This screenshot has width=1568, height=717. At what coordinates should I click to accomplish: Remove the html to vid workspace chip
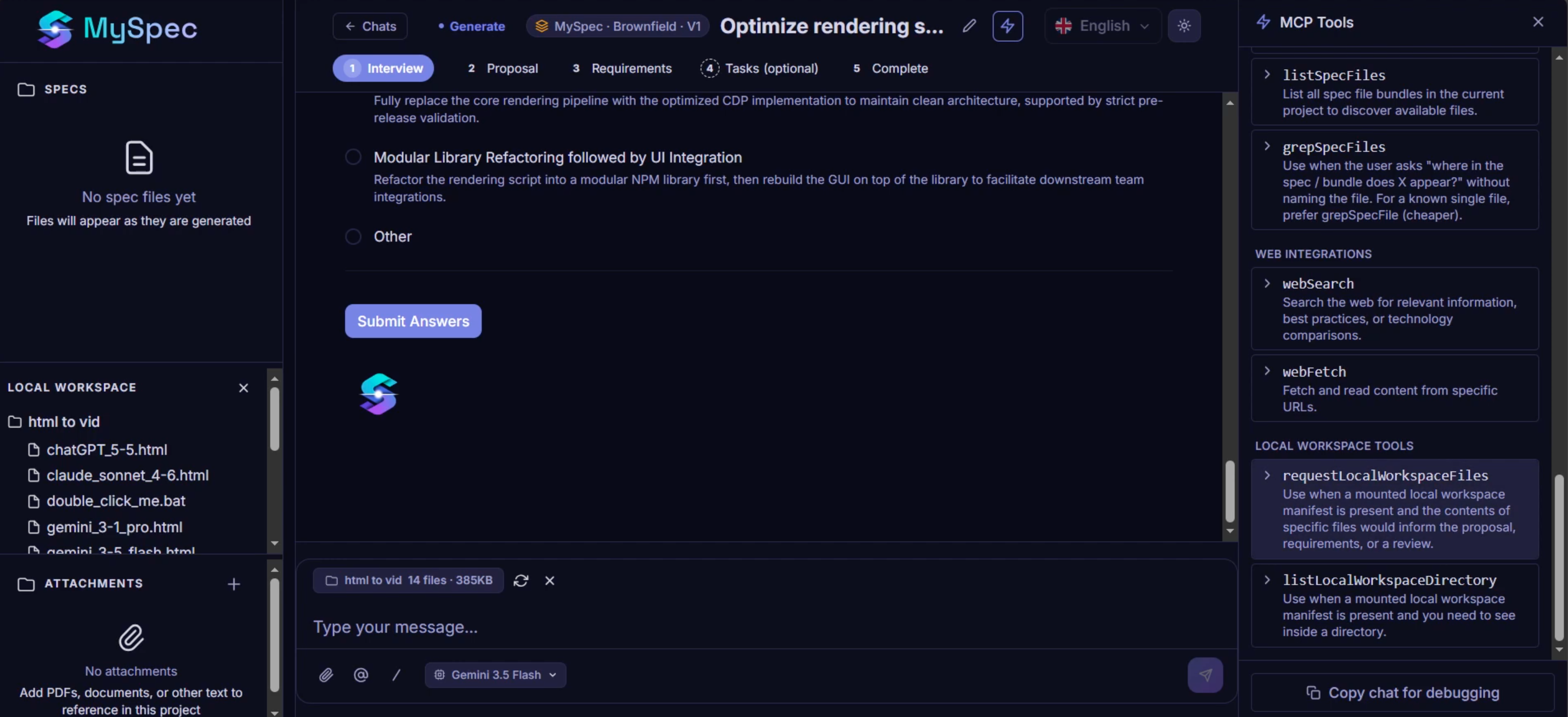[550, 580]
